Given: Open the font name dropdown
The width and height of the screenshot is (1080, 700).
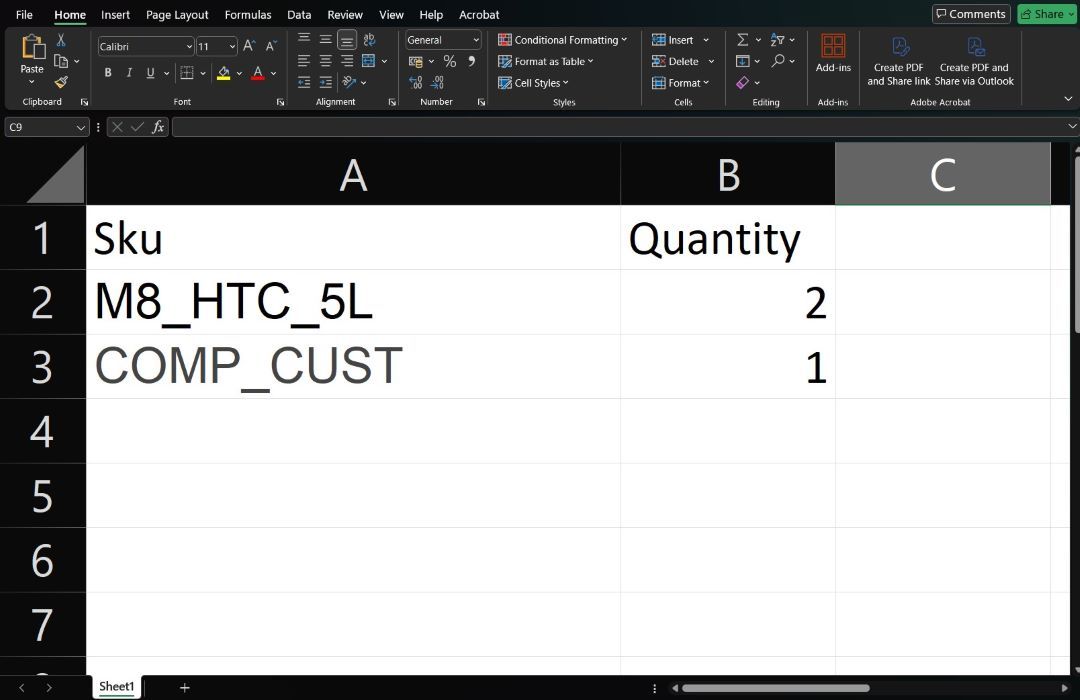Looking at the screenshot, I should tap(189, 46).
